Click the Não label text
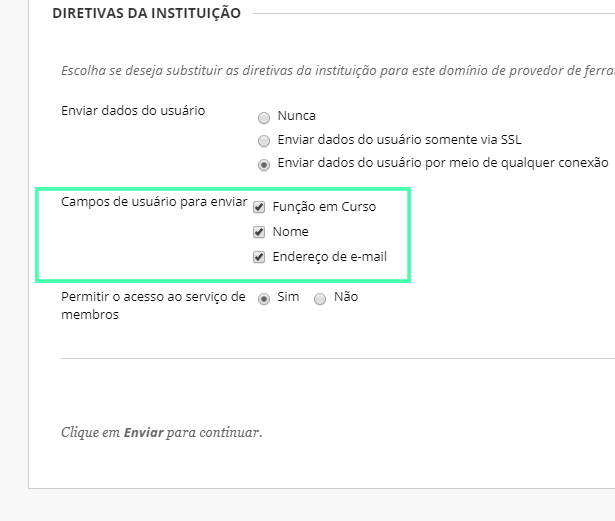 coord(346,297)
